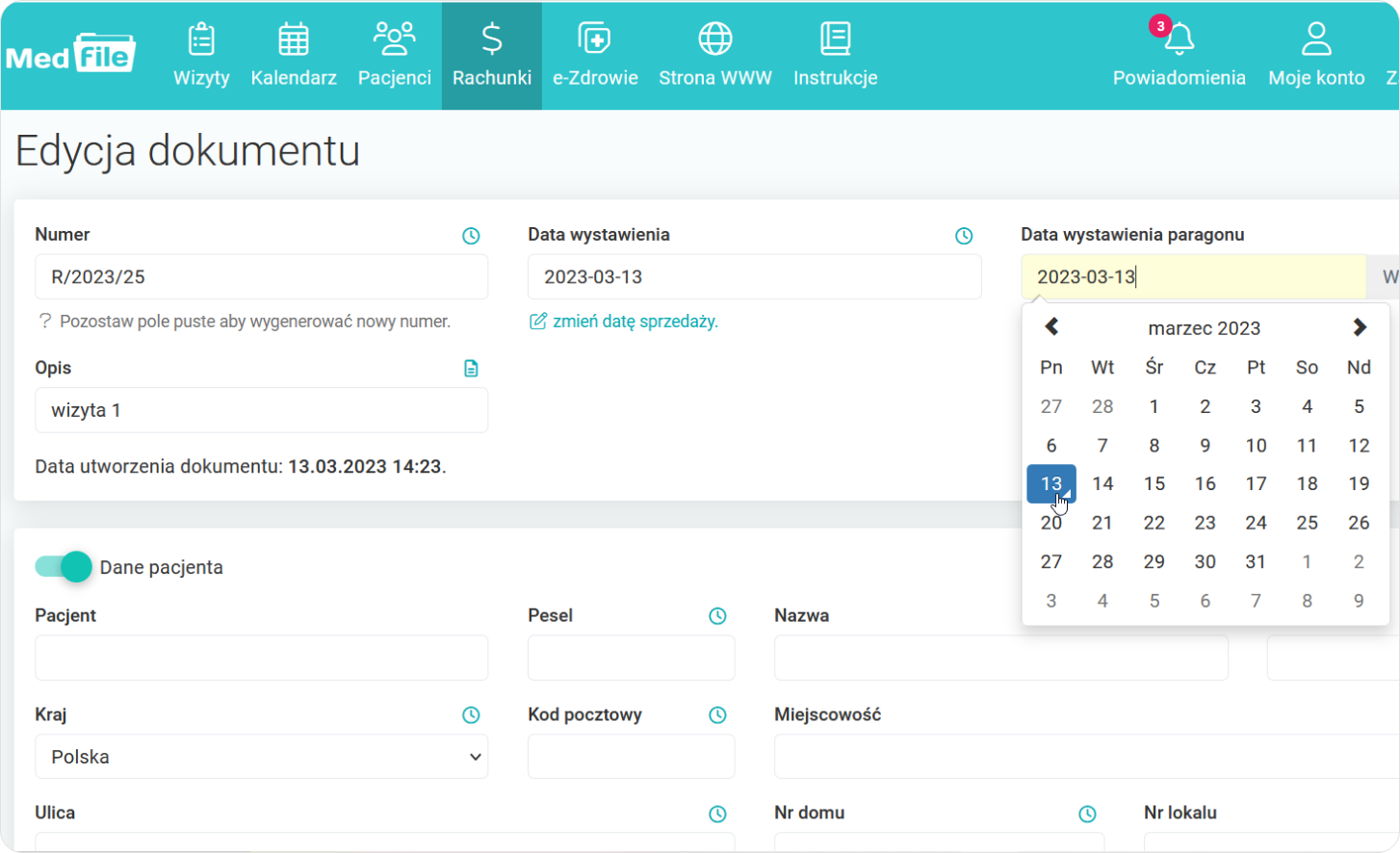Click the Data wystawienia date field
Screen dimensions: 1400x853
754,277
